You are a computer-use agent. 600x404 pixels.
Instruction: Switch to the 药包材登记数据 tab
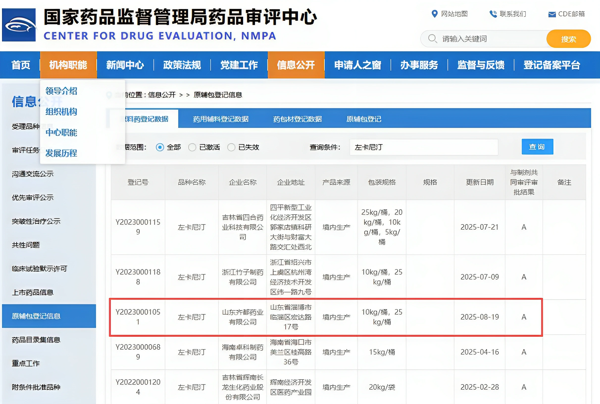coord(297,119)
